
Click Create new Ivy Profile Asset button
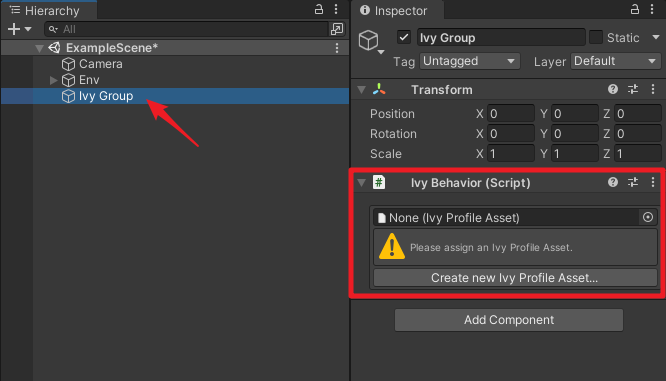pyautogui.click(x=515, y=277)
